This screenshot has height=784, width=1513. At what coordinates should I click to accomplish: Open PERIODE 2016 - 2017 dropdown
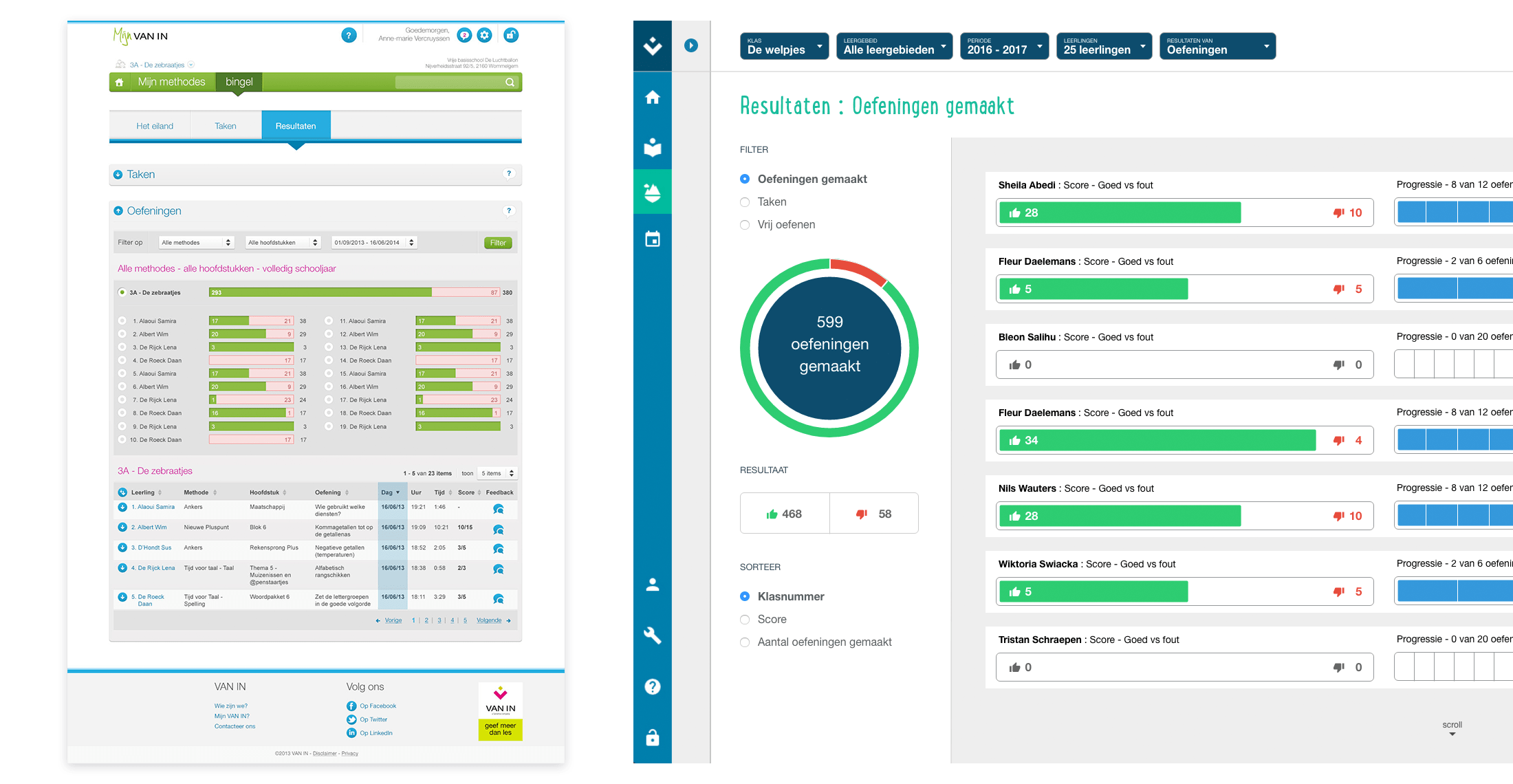click(1005, 46)
